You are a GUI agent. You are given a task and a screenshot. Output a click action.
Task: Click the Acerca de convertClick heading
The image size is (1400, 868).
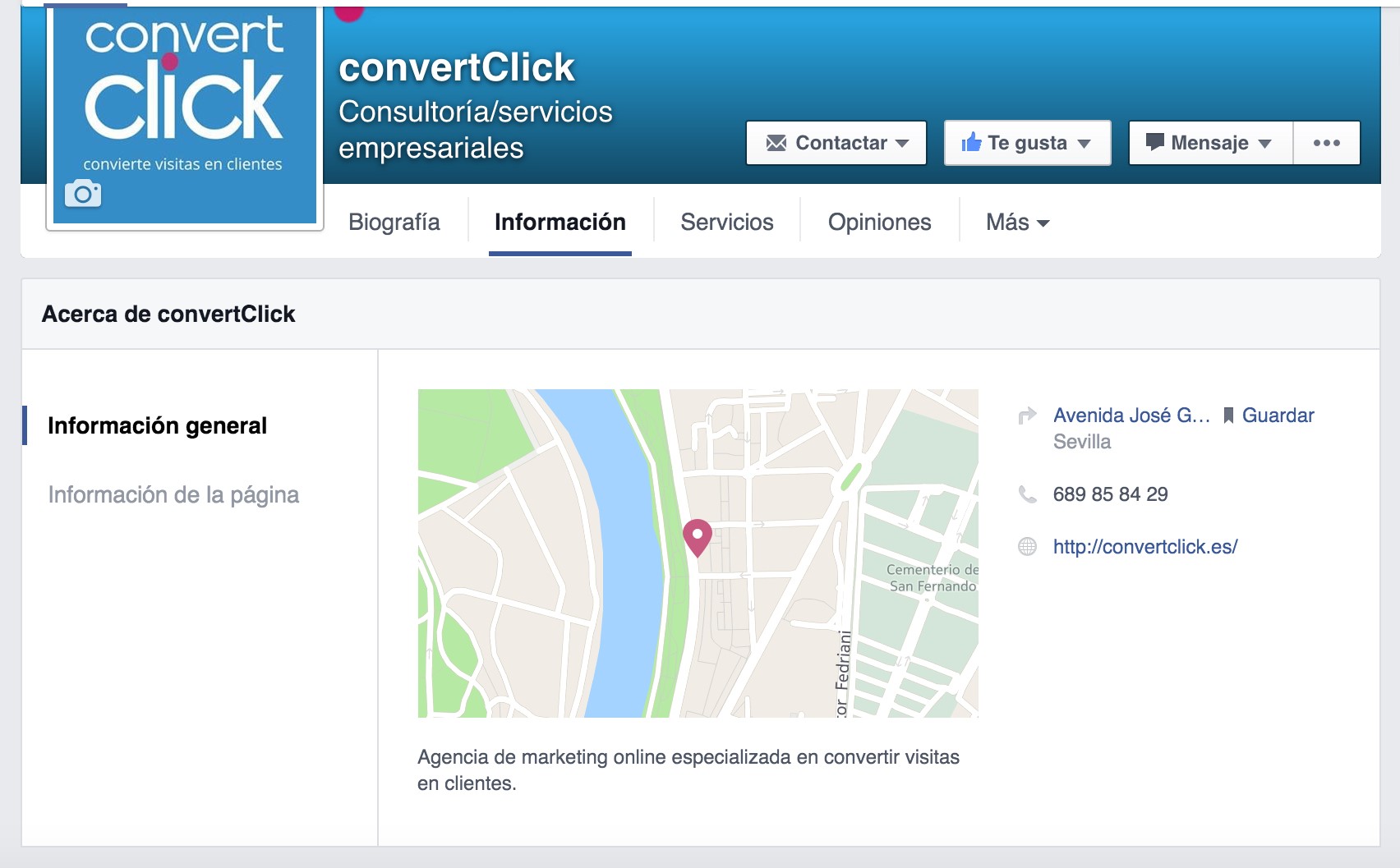[168, 314]
